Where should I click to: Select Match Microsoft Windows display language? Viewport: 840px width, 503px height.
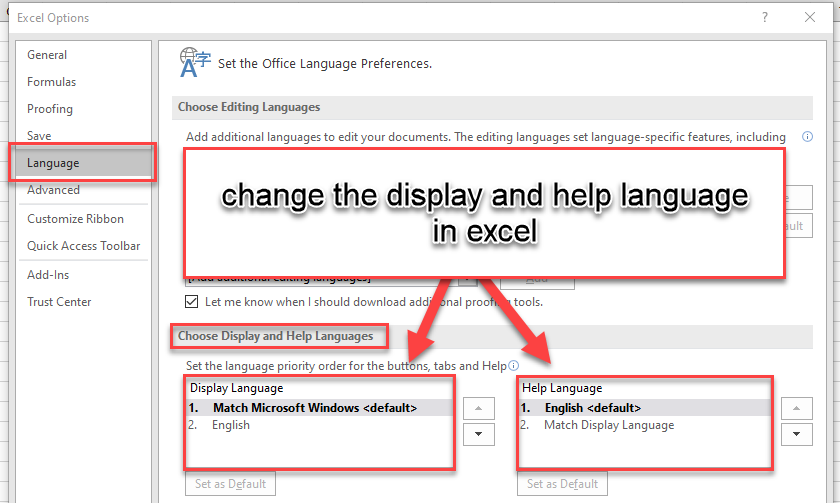coord(320,408)
